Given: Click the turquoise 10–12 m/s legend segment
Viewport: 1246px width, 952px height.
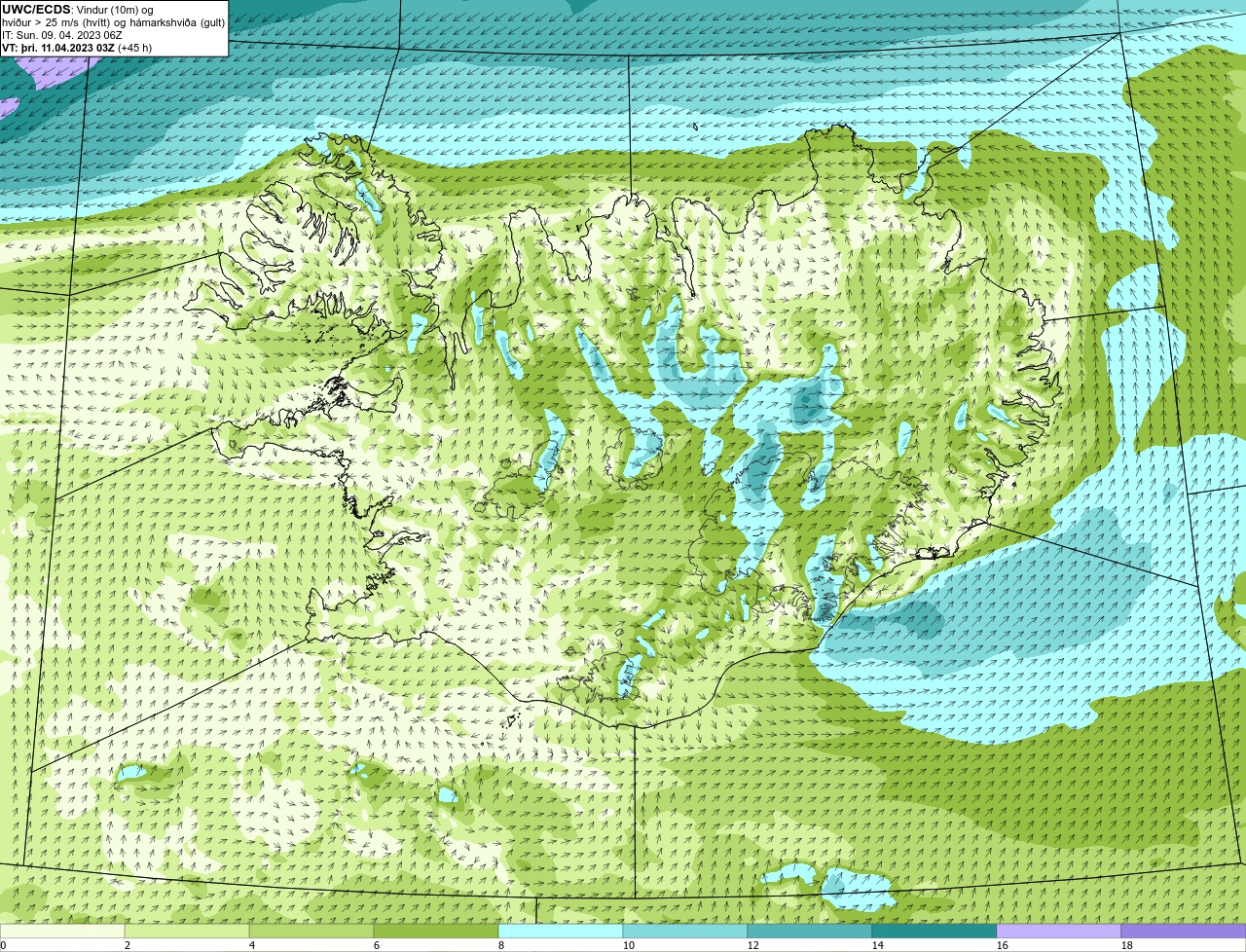Looking at the screenshot, I should pos(685,931).
